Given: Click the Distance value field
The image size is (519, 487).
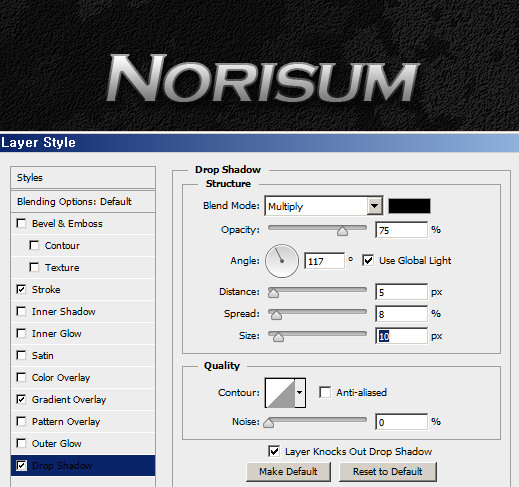Looking at the screenshot, I should click(x=401, y=292).
